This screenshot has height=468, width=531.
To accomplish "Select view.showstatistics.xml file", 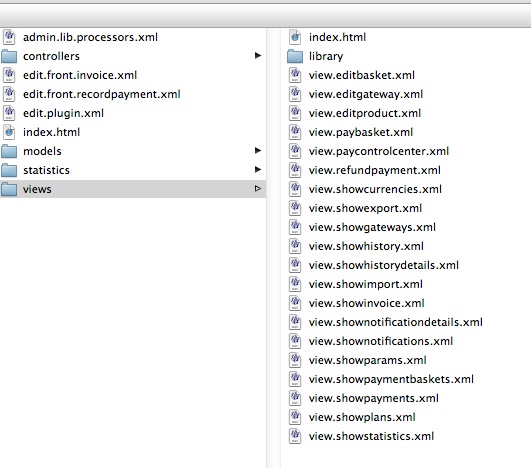I will 371,436.
